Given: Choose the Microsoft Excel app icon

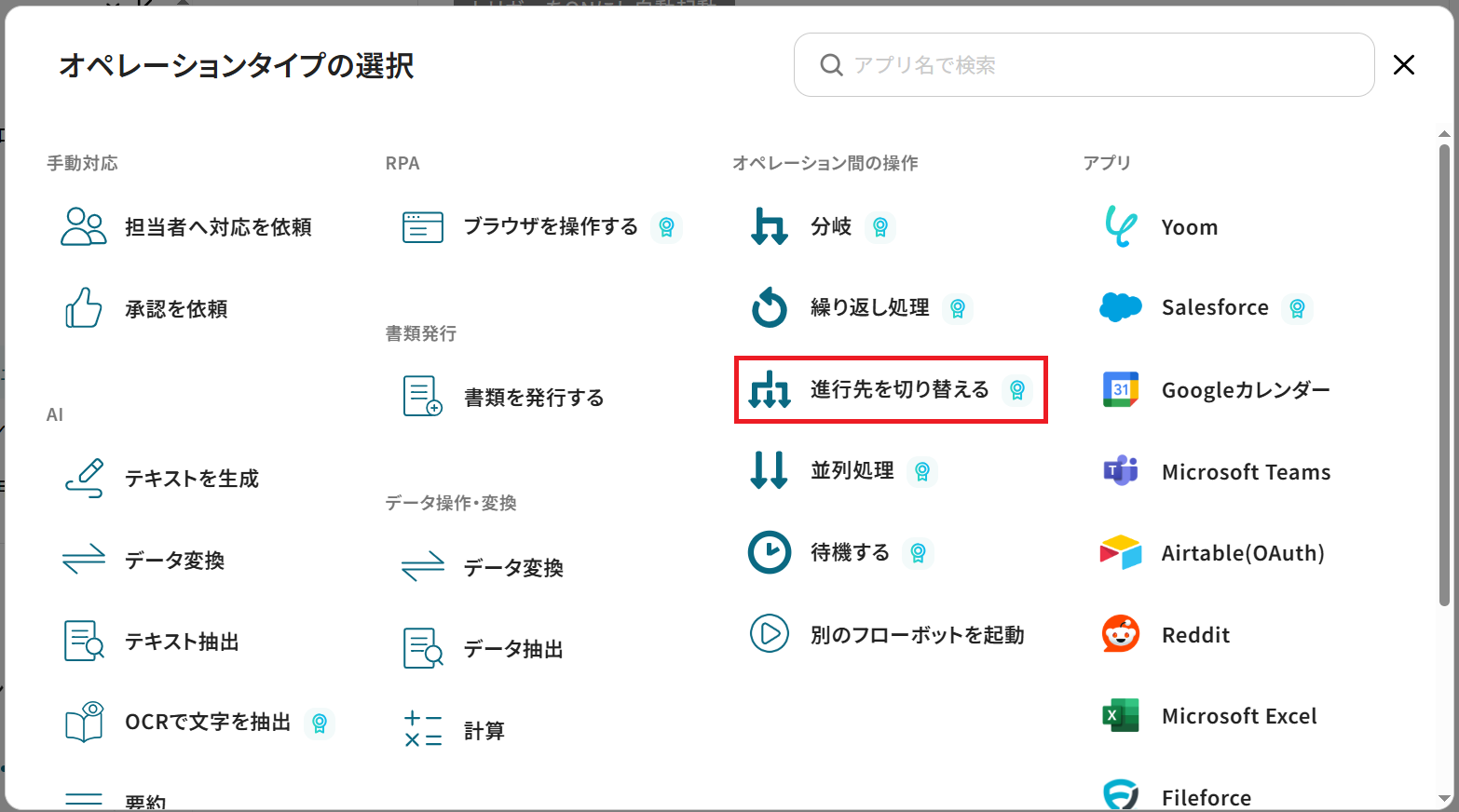Looking at the screenshot, I should click(x=1120, y=716).
